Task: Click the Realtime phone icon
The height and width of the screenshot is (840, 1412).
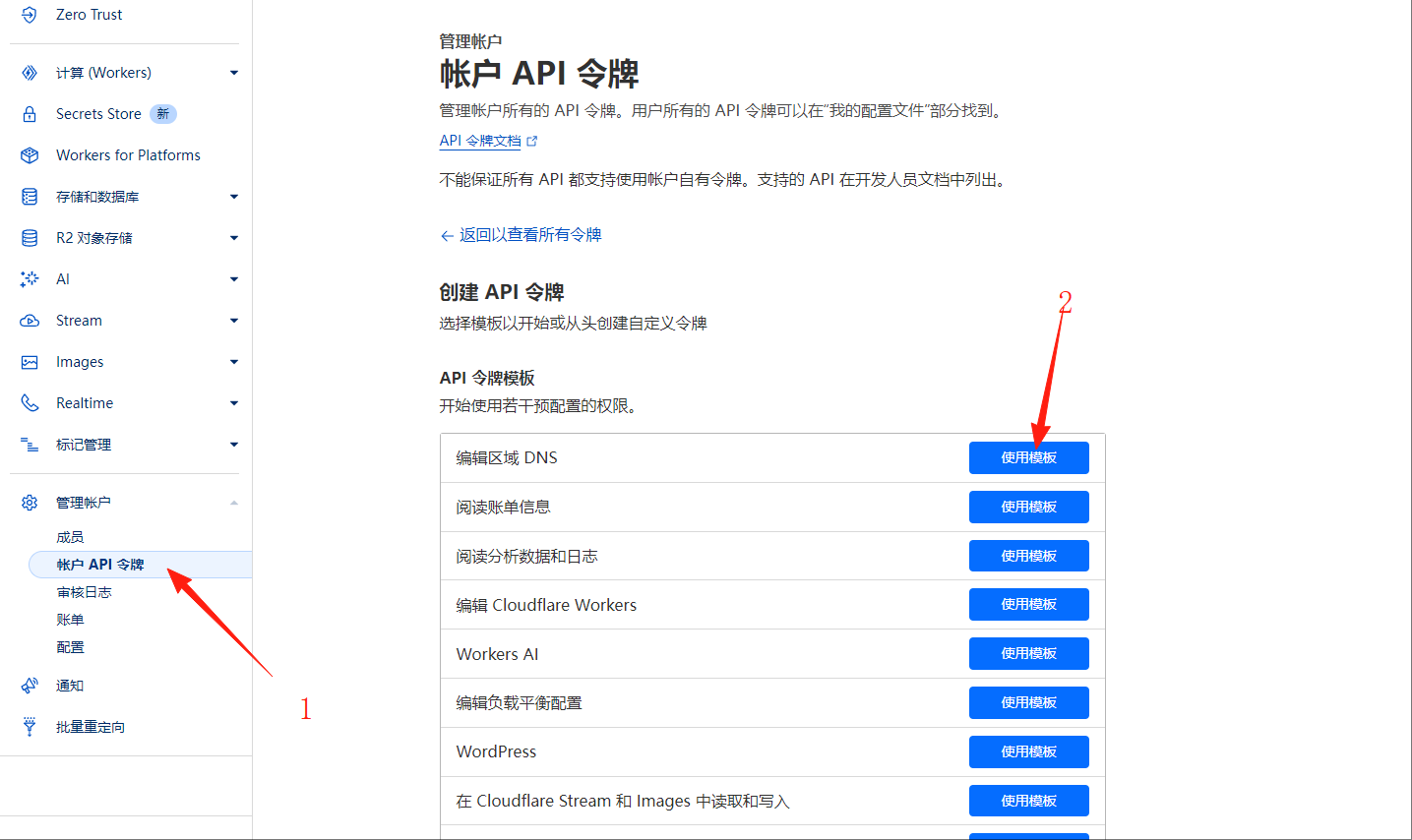Action: point(30,403)
